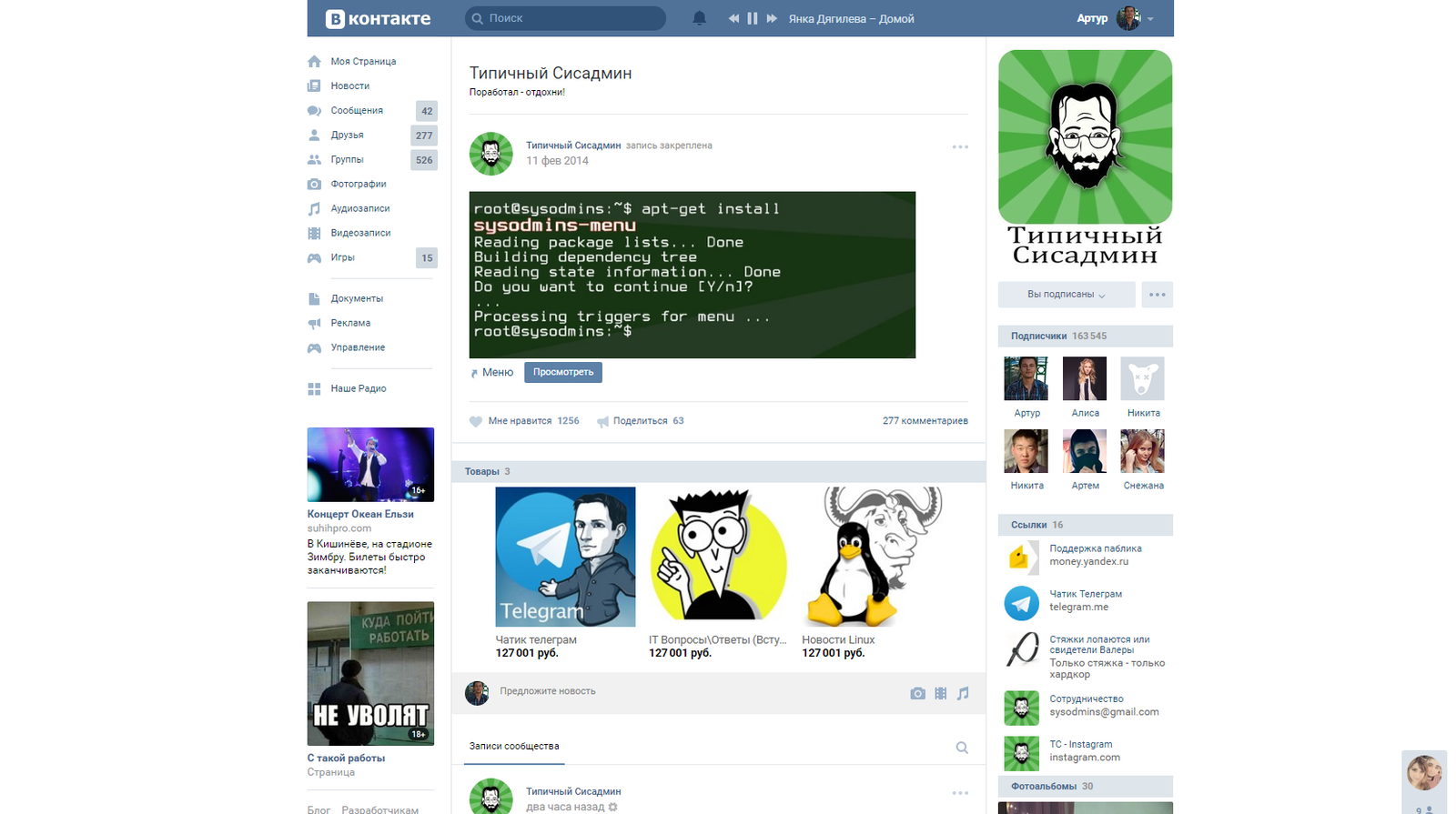1456x814 pixels.
Task: Open the Стяжки лопаются или свидетели Валеры link
Action: coord(1099,645)
